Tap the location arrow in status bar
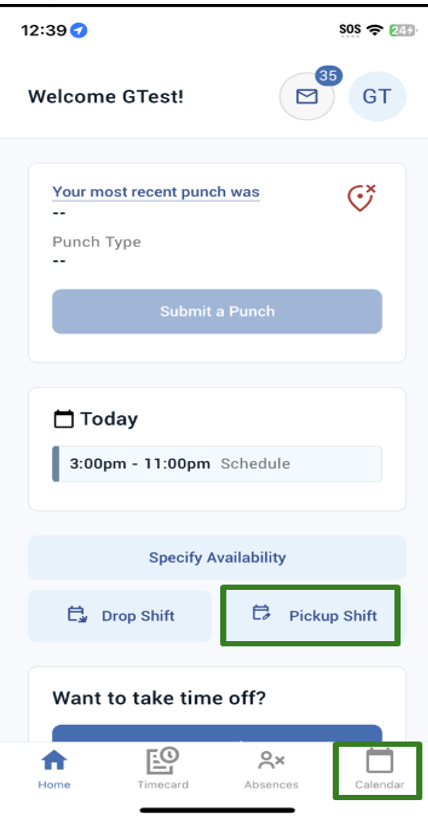Viewport: 428px width, 818px height. pos(79,31)
